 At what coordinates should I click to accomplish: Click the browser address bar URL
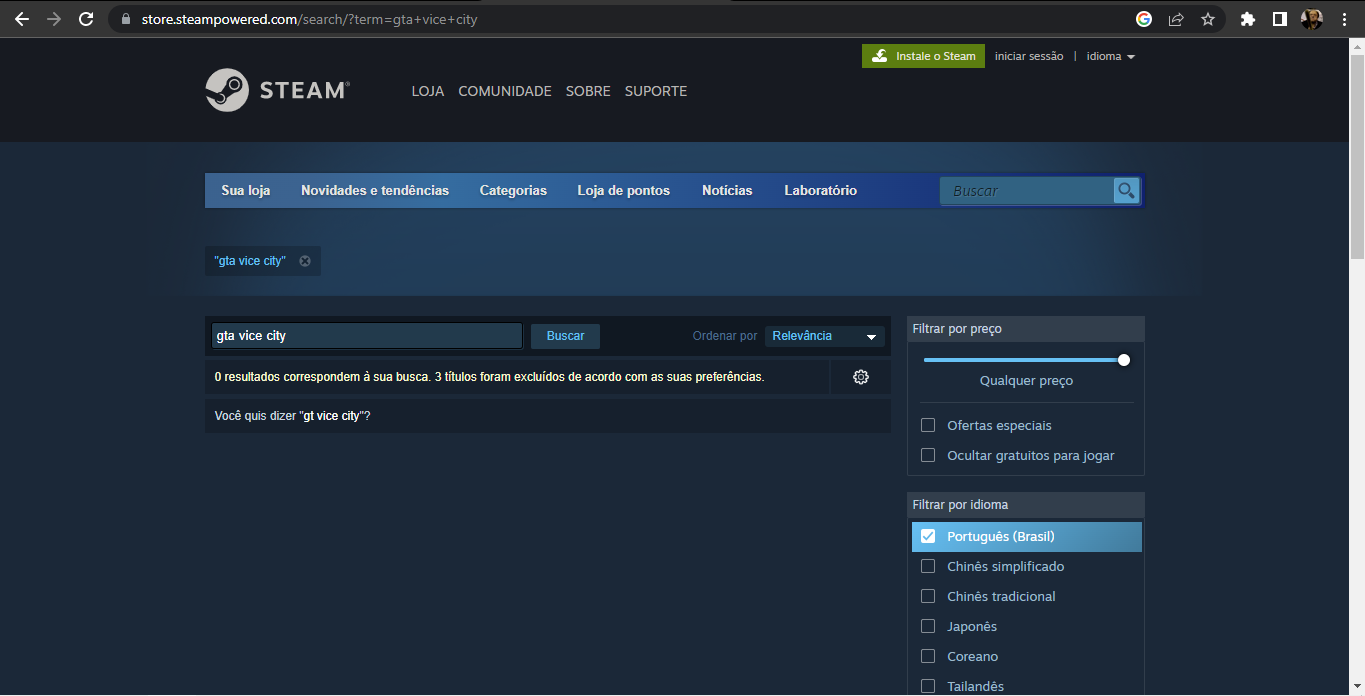[x=310, y=19]
